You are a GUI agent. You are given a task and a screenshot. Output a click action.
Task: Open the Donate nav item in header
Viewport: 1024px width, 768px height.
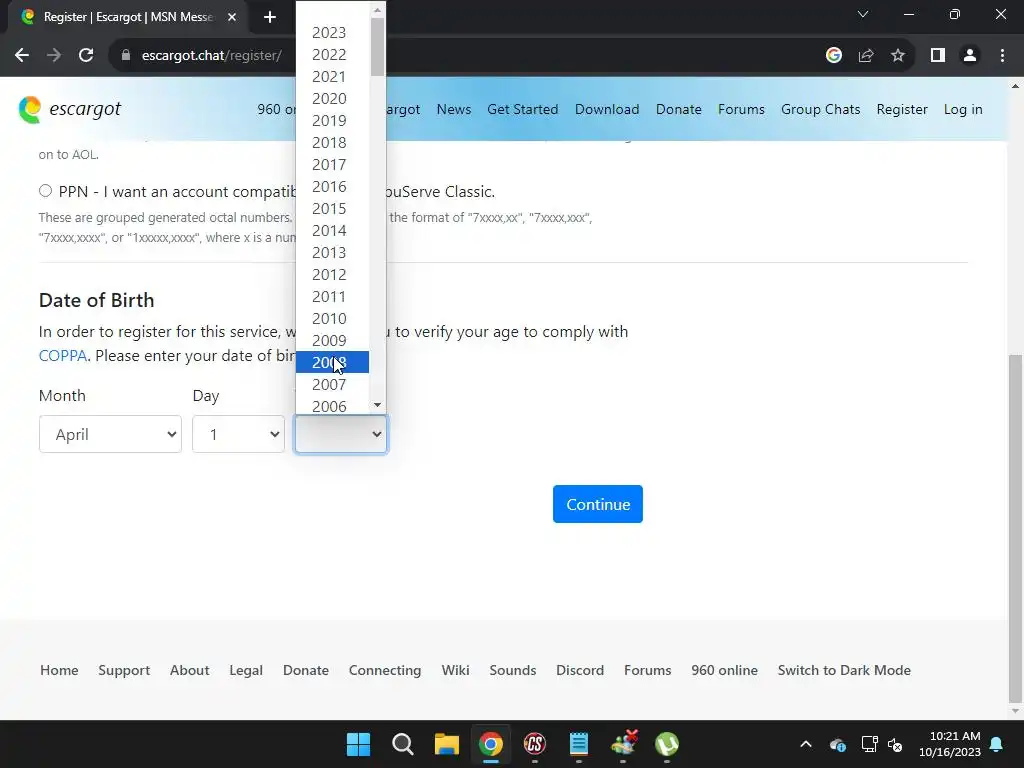pyautogui.click(x=679, y=109)
